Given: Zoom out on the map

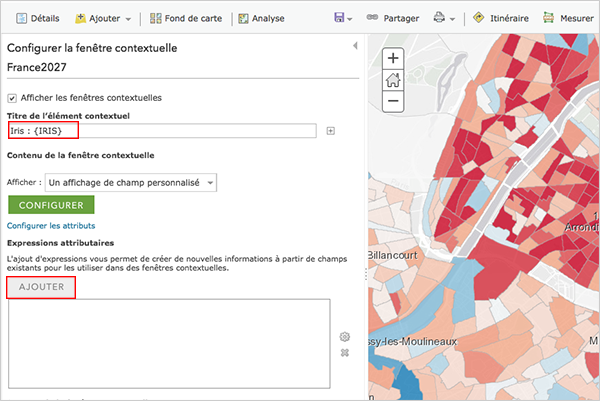Looking at the screenshot, I should coord(393,101).
